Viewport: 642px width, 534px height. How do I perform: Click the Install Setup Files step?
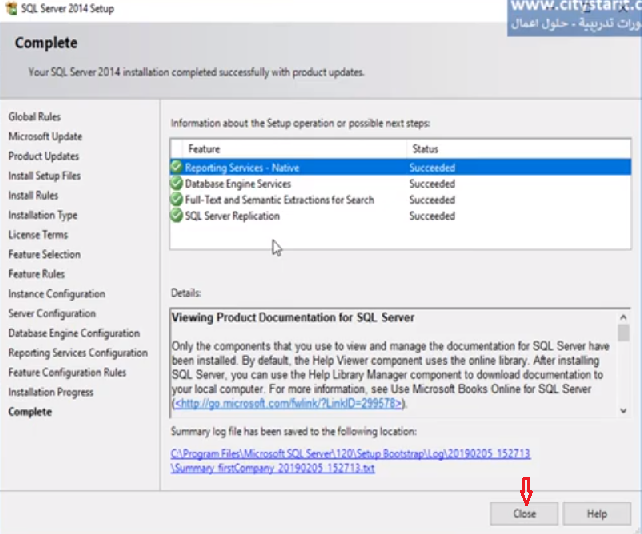(x=44, y=176)
